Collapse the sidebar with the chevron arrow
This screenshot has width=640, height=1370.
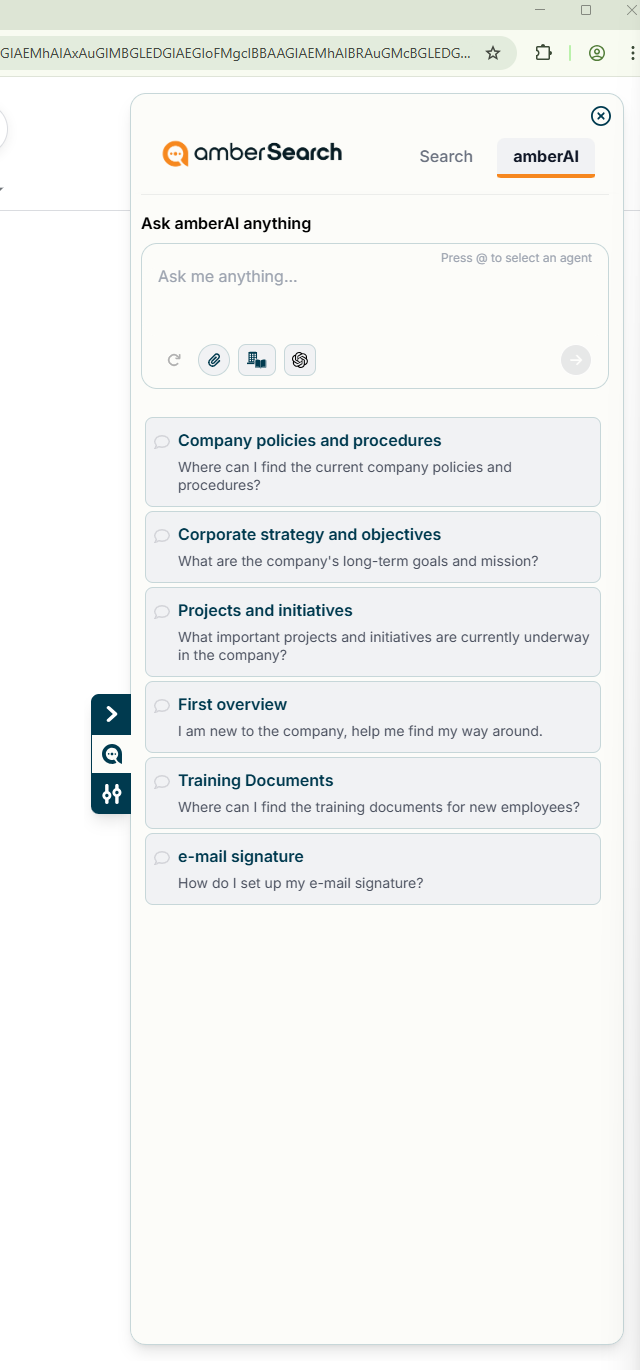pos(112,714)
